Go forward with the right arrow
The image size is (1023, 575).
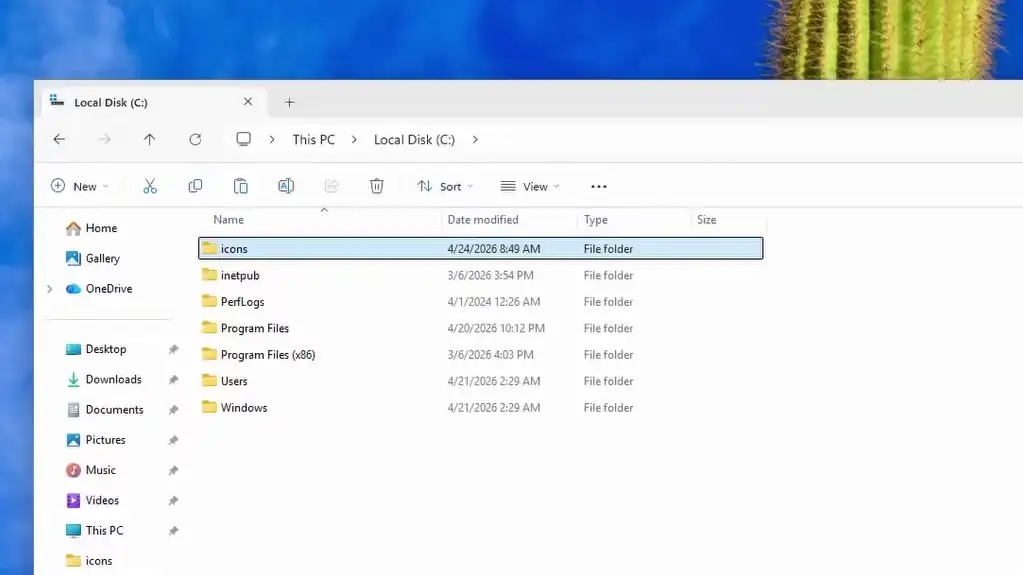[104, 139]
